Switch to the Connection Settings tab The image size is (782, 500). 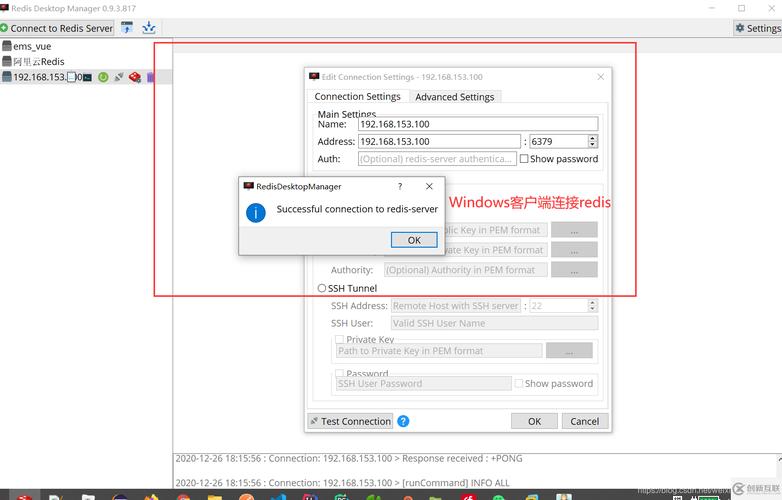pos(358,96)
